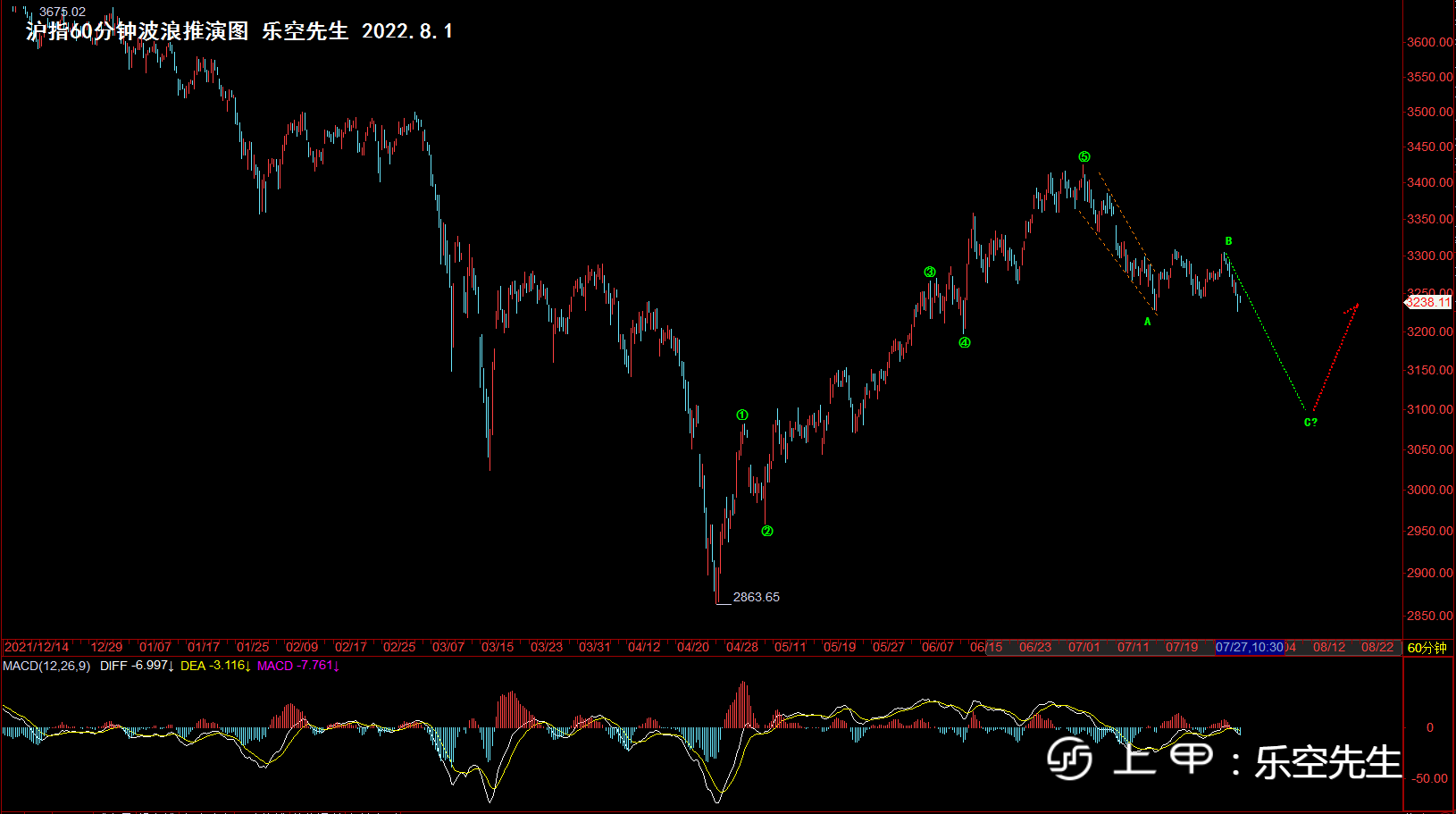Viewport: 1456px width, 814px height.
Task: Select the wave ④ annotation marker
Action: point(965,342)
